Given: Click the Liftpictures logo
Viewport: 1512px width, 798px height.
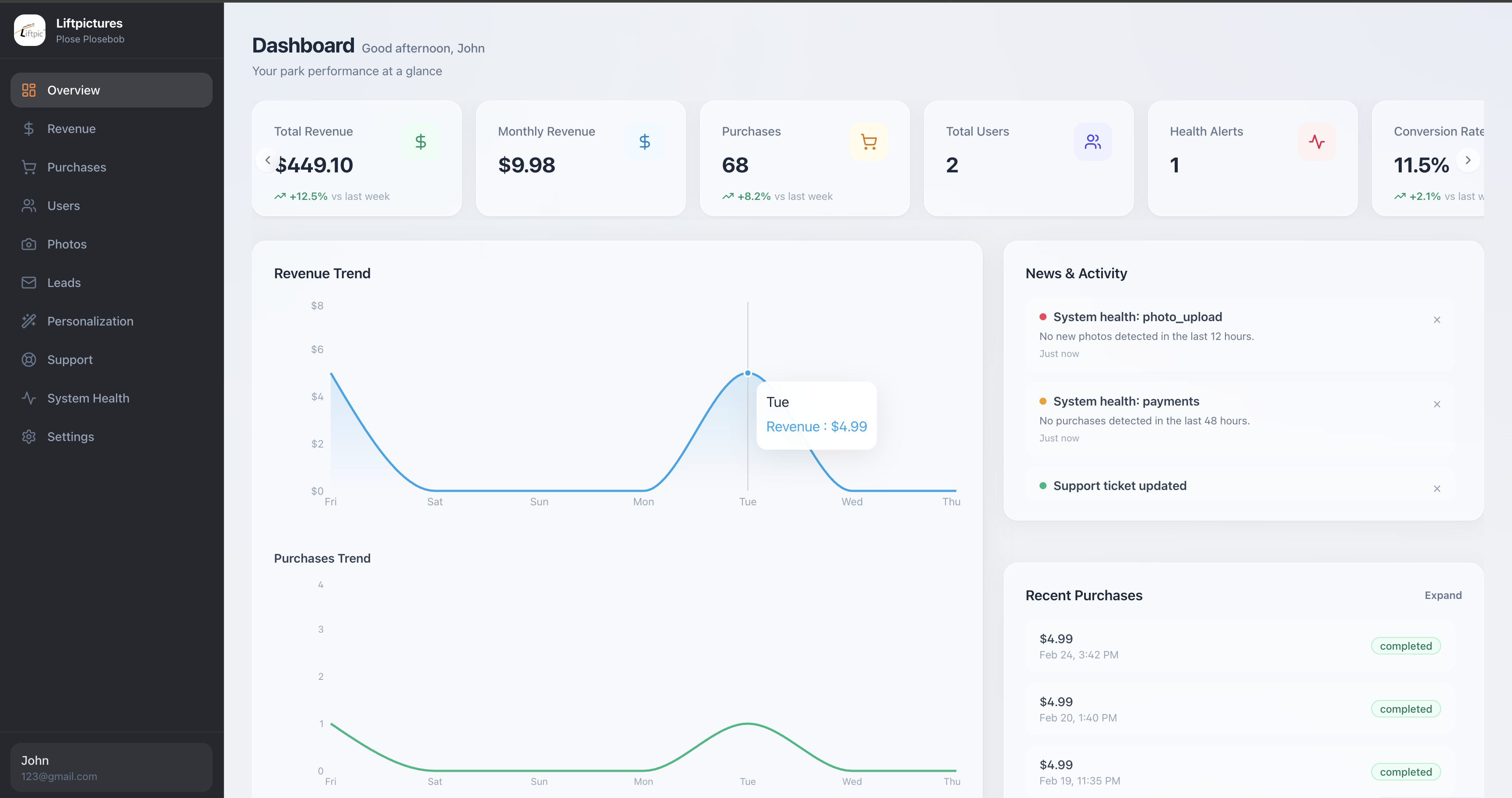Looking at the screenshot, I should pyautogui.click(x=29, y=30).
